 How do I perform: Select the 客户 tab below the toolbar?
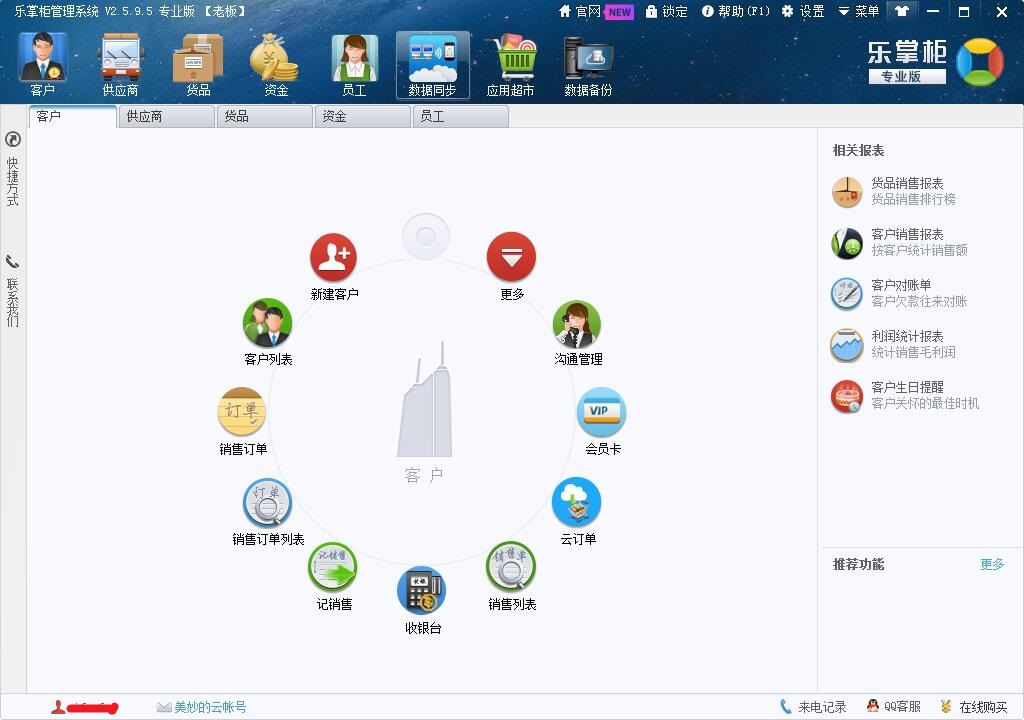(x=72, y=116)
